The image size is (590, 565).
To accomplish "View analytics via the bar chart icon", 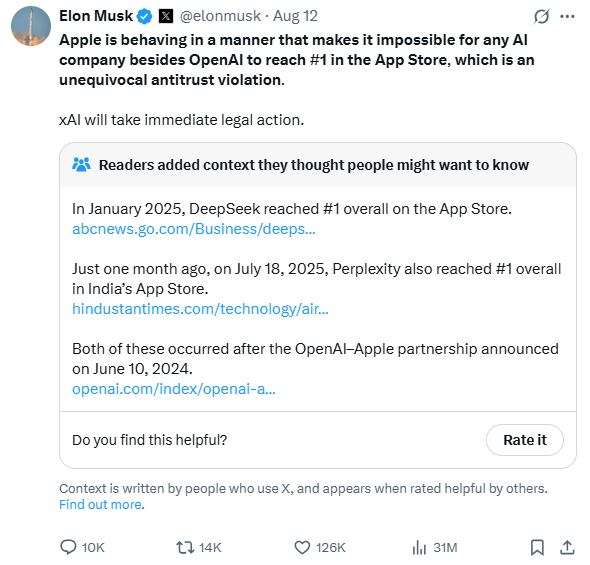I will [x=419, y=547].
